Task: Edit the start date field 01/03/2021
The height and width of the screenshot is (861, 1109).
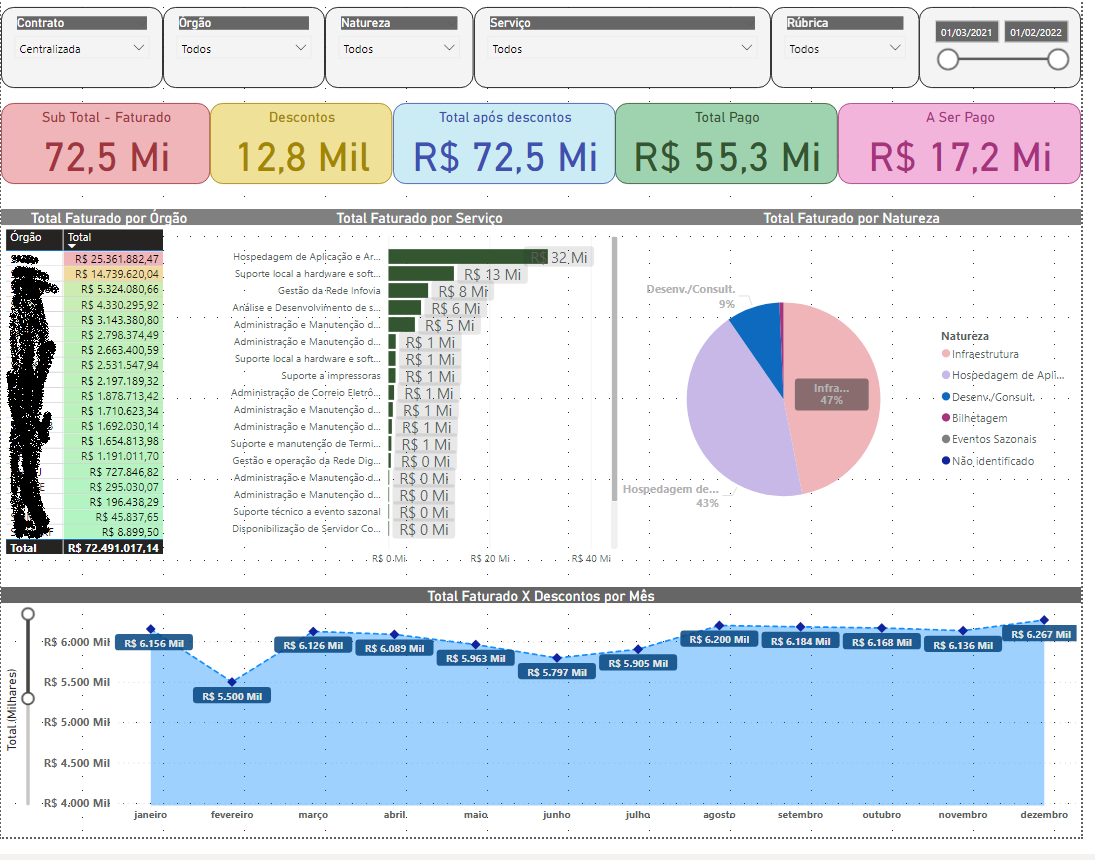Action: click(965, 33)
